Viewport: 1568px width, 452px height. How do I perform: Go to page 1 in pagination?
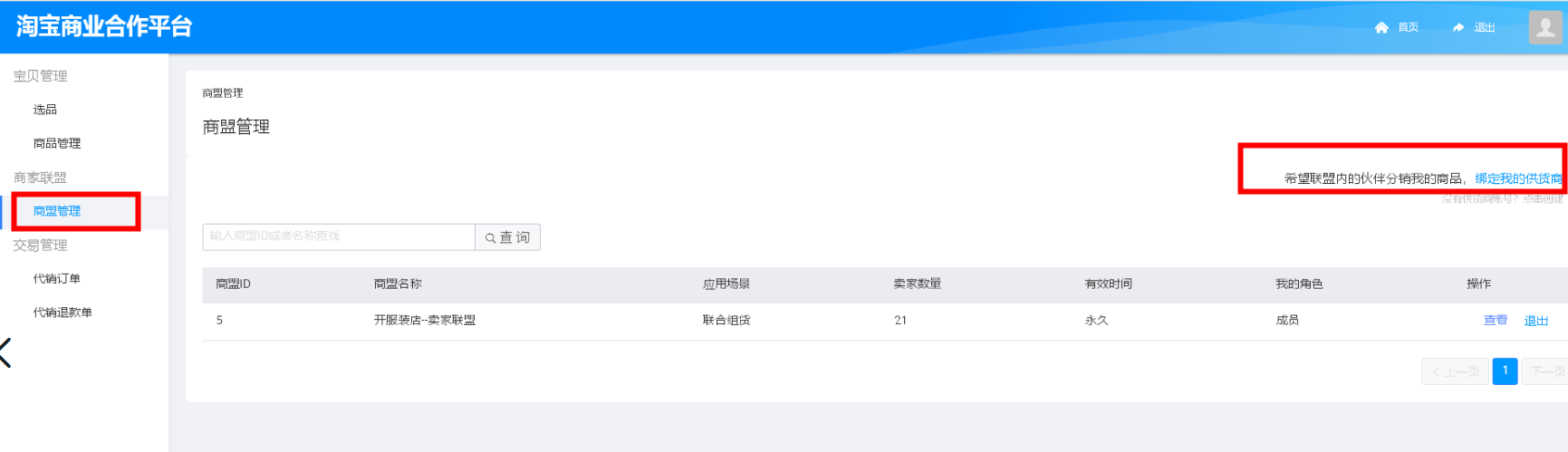point(1505,371)
